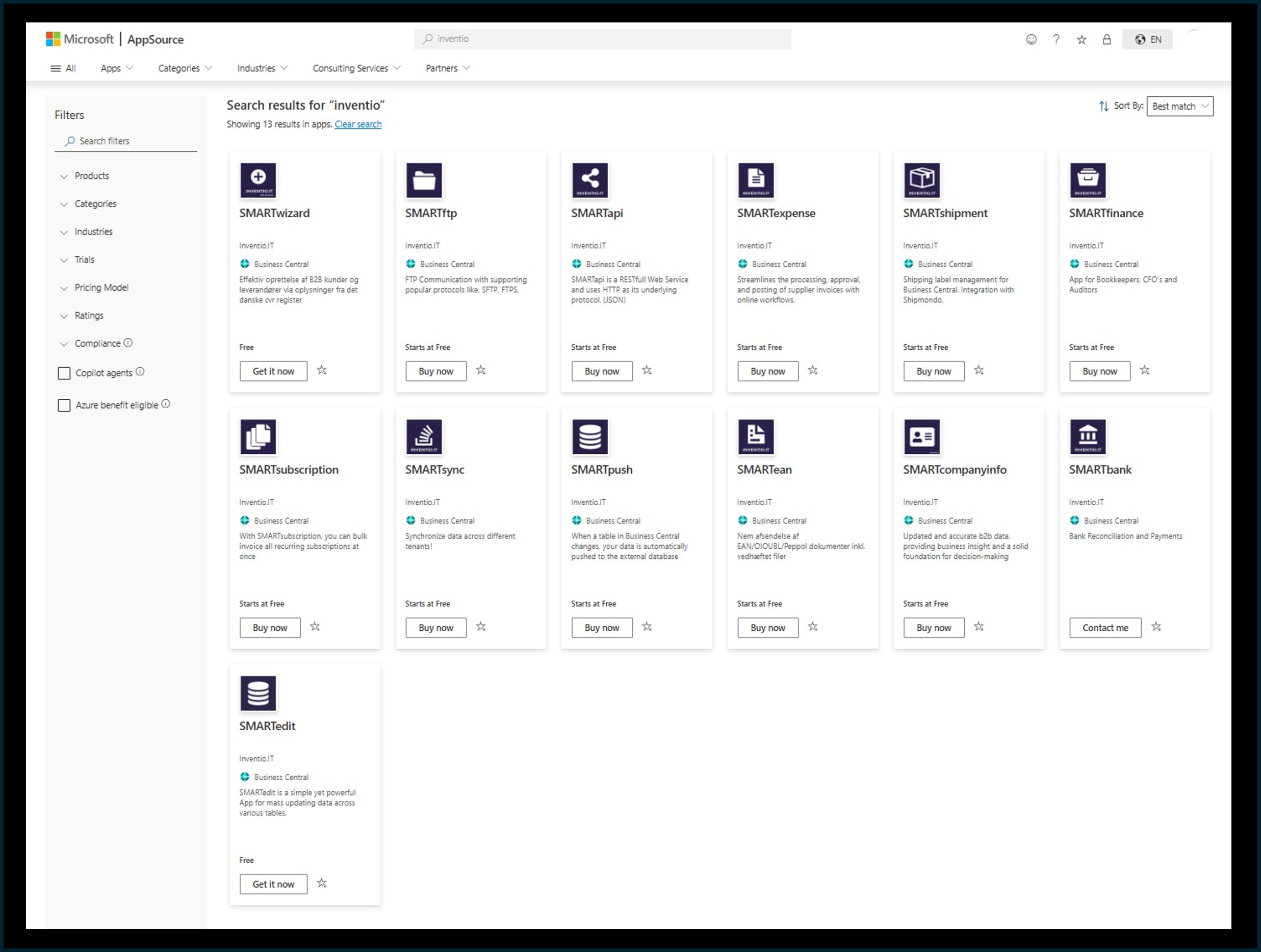Screen dimensions: 1261x952
Task: Favorite SMARTedit with its star icon
Action: click(x=322, y=884)
